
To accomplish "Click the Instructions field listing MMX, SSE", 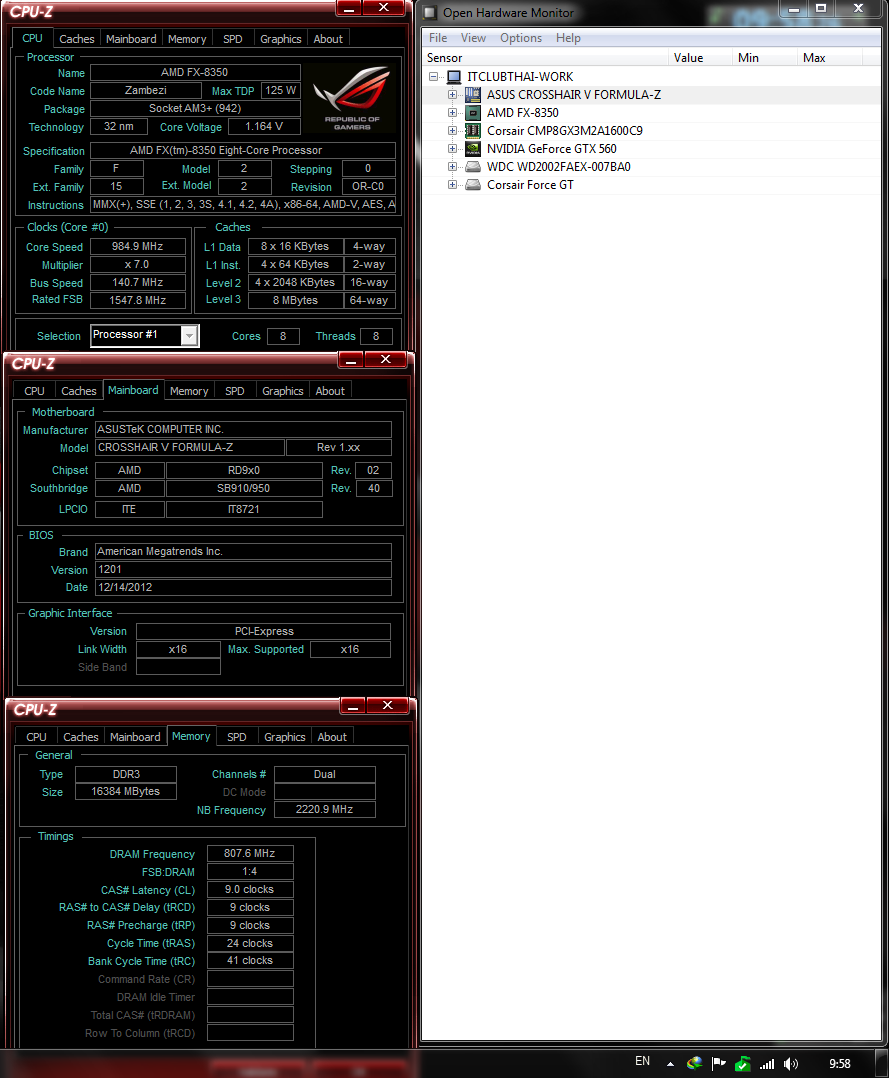I will 243,205.
